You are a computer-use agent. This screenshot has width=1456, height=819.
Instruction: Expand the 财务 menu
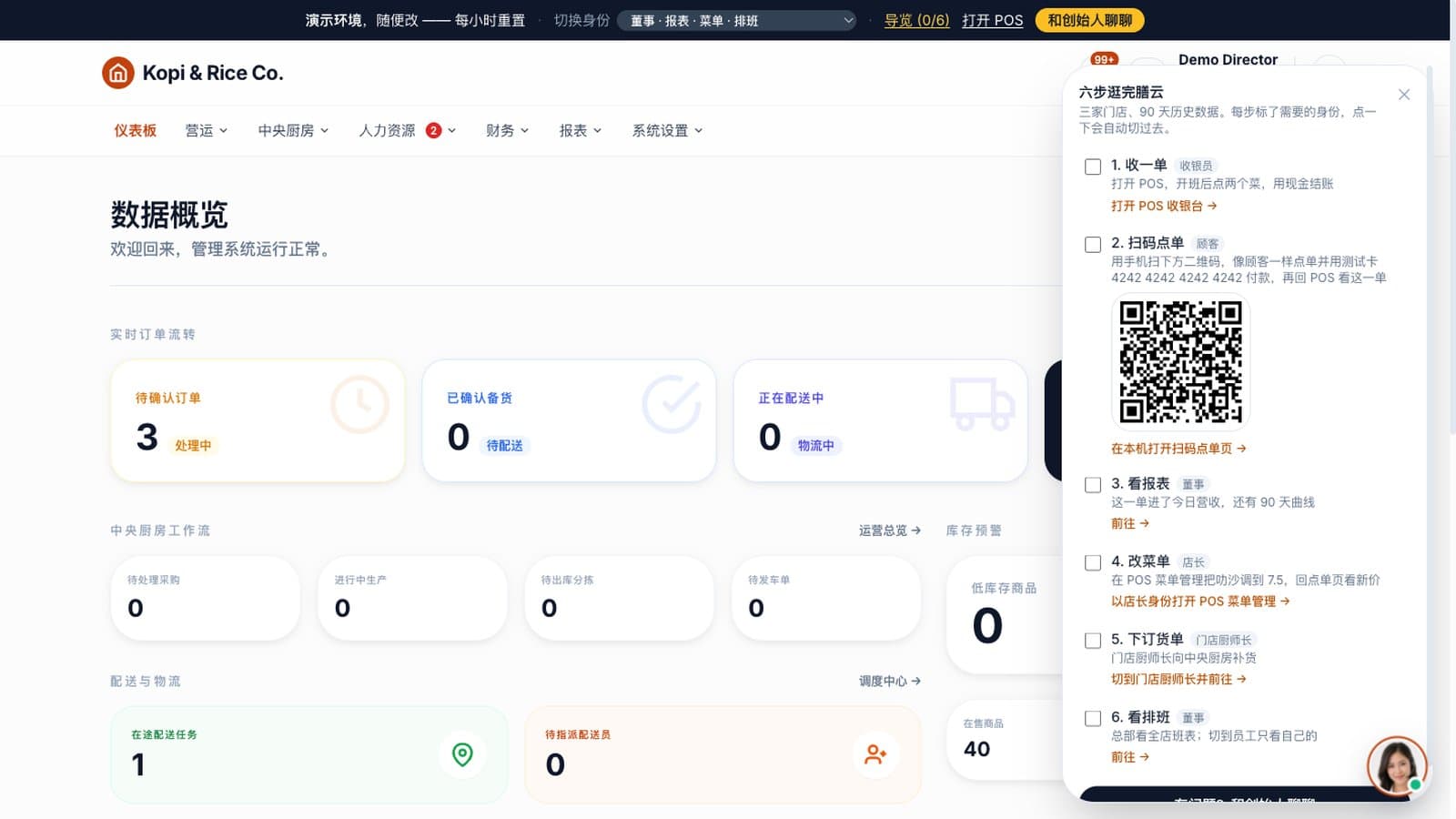(507, 130)
